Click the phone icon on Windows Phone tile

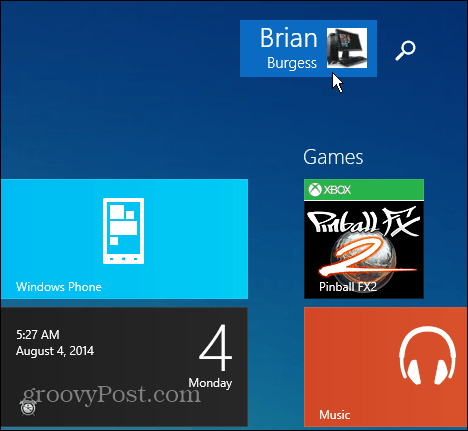point(124,231)
